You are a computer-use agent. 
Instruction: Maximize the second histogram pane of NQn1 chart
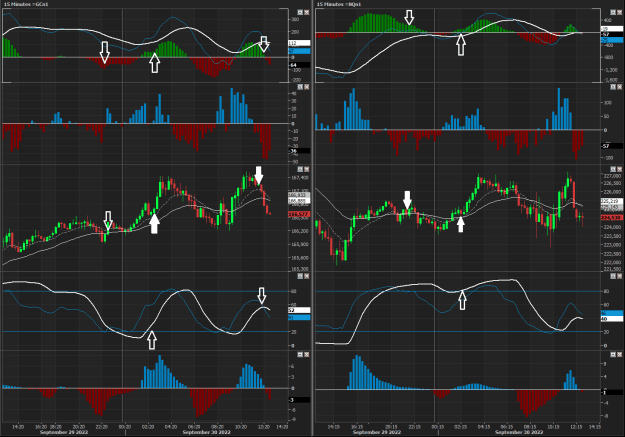point(613,87)
